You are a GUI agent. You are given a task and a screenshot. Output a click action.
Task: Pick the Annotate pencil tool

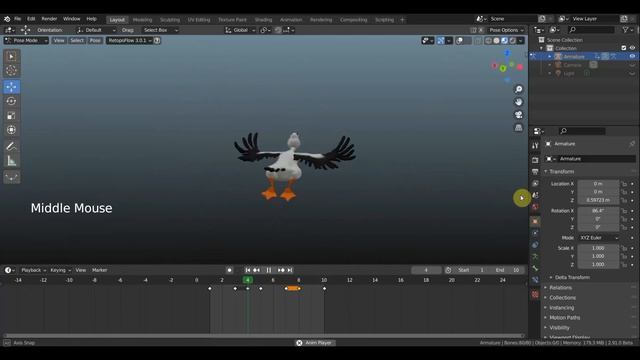11,147
